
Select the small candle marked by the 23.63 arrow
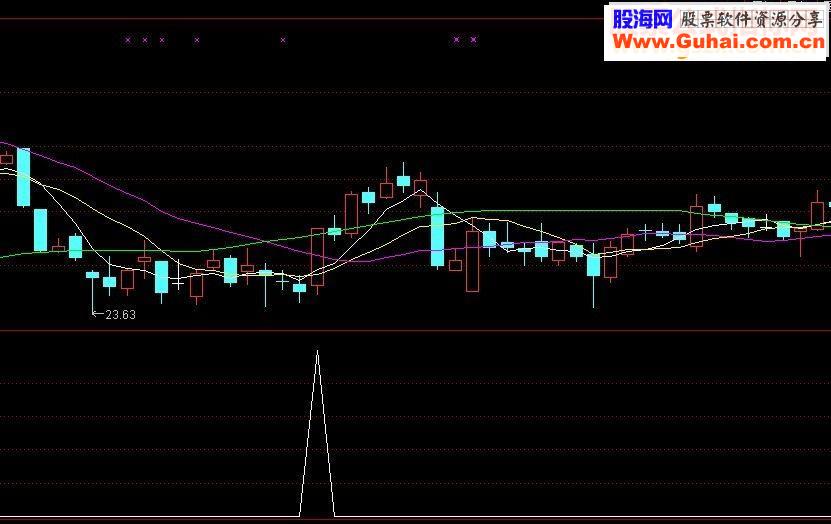point(93,274)
